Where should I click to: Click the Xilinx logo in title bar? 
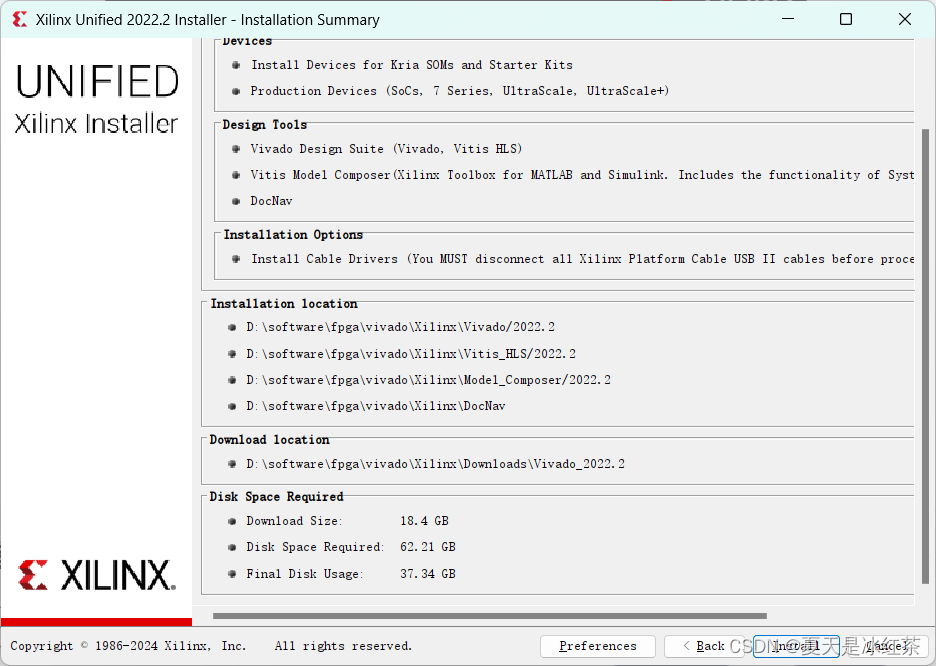(20, 20)
